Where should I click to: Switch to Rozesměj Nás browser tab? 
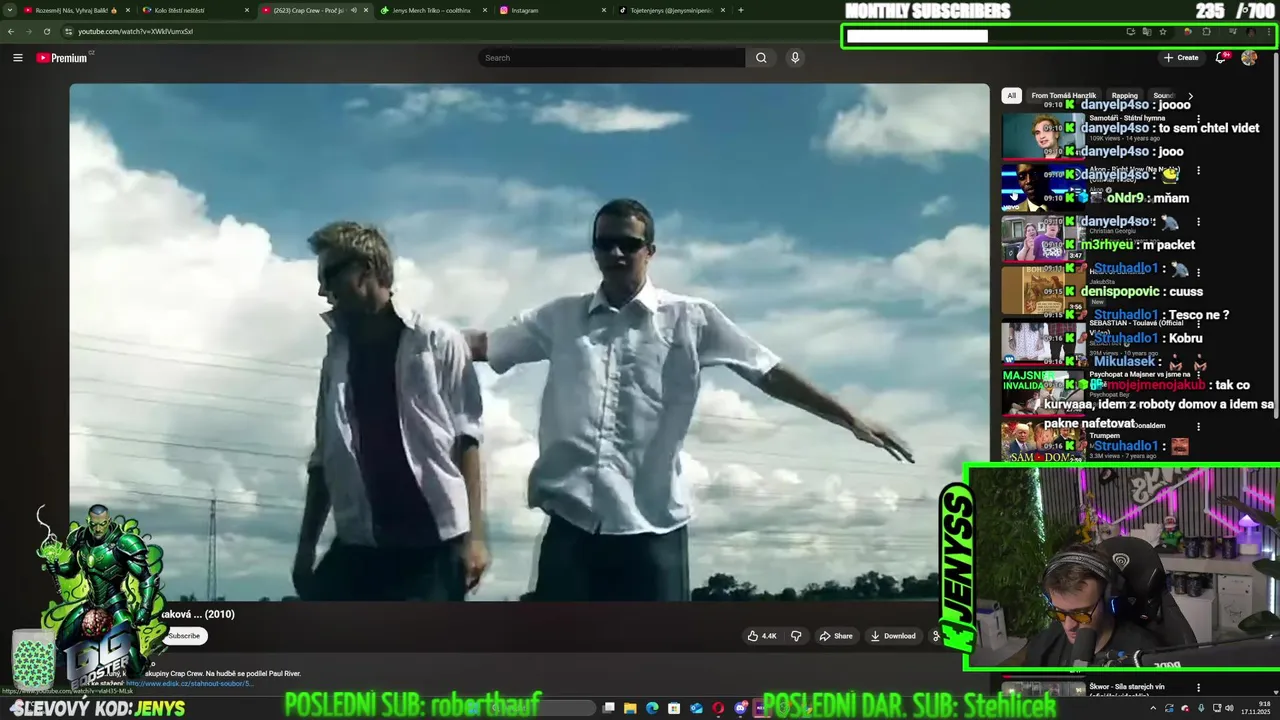(x=76, y=10)
